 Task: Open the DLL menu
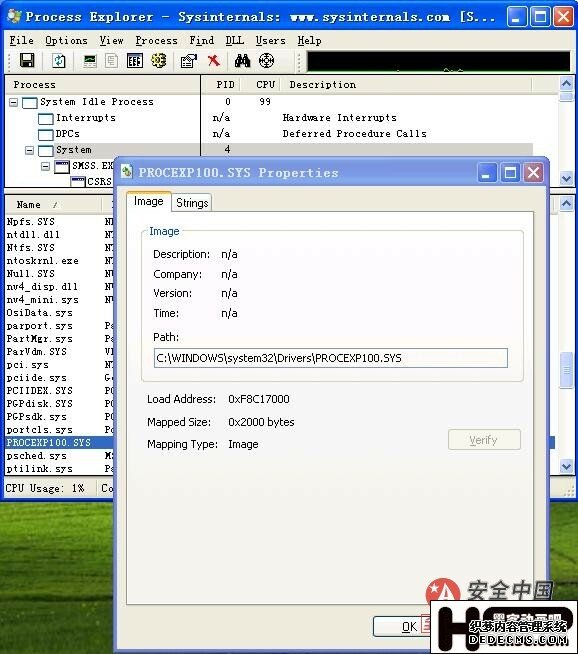(x=235, y=40)
